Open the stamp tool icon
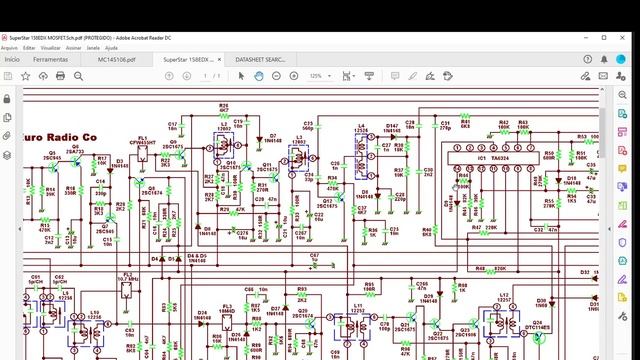 tap(448, 76)
